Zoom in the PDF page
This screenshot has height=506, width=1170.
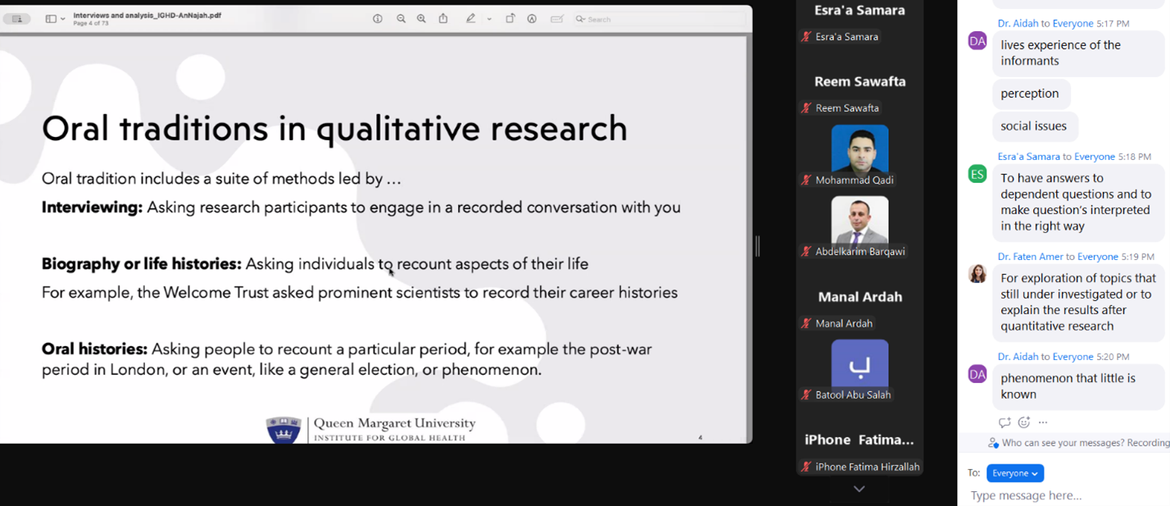[422, 19]
